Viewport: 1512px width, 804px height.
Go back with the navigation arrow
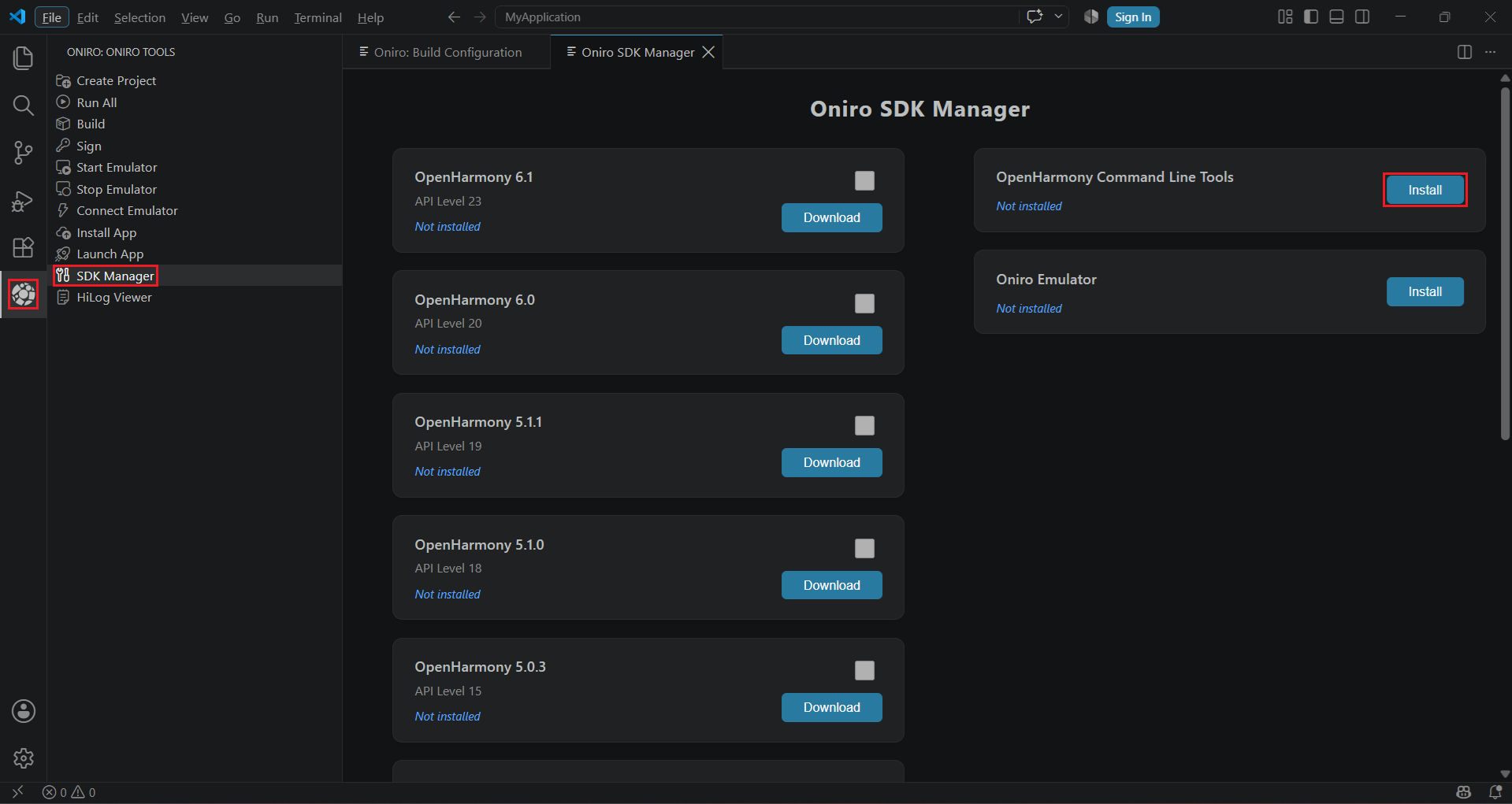[x=454, y=17]
